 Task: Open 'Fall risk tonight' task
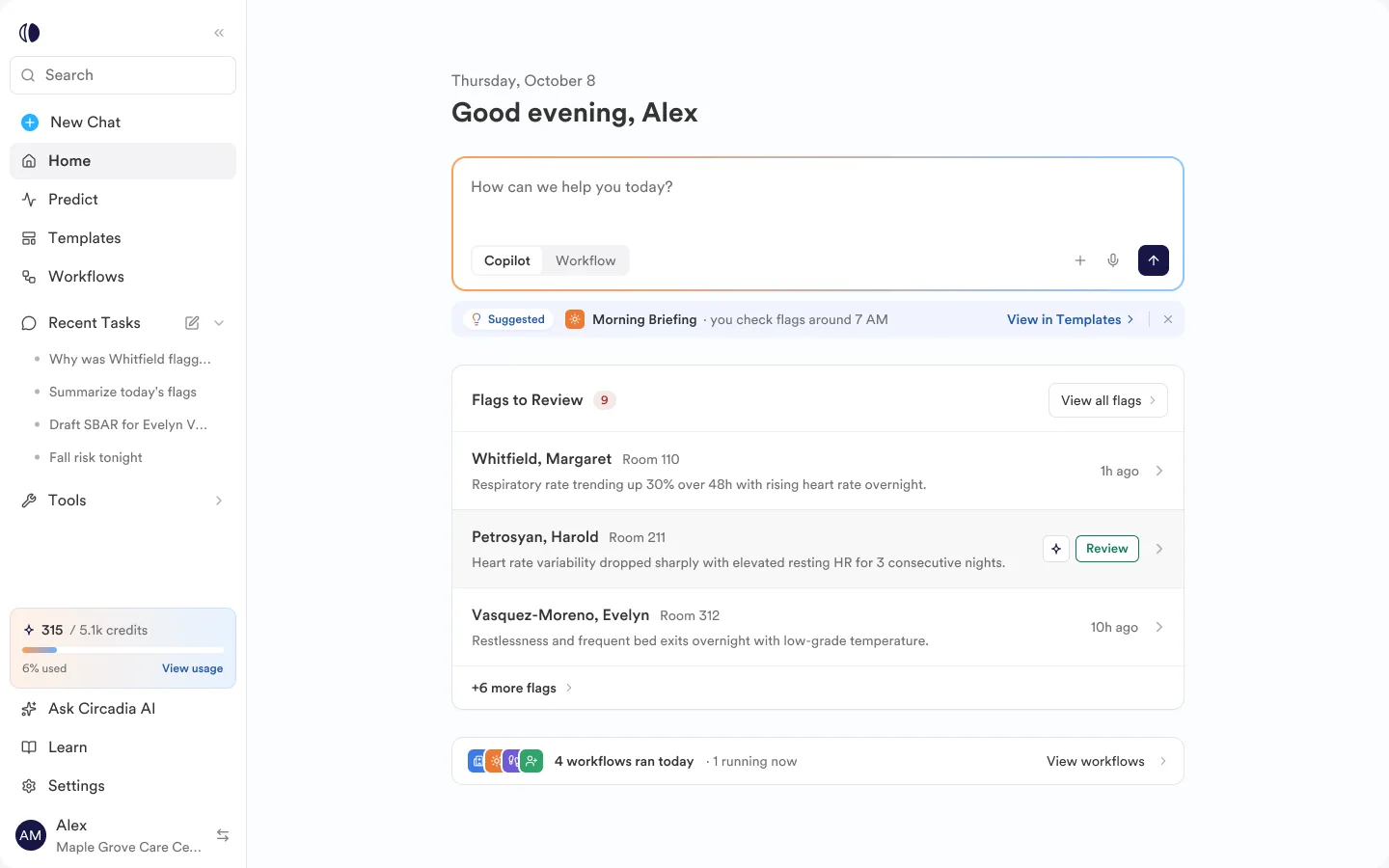(x=95, y=457)
